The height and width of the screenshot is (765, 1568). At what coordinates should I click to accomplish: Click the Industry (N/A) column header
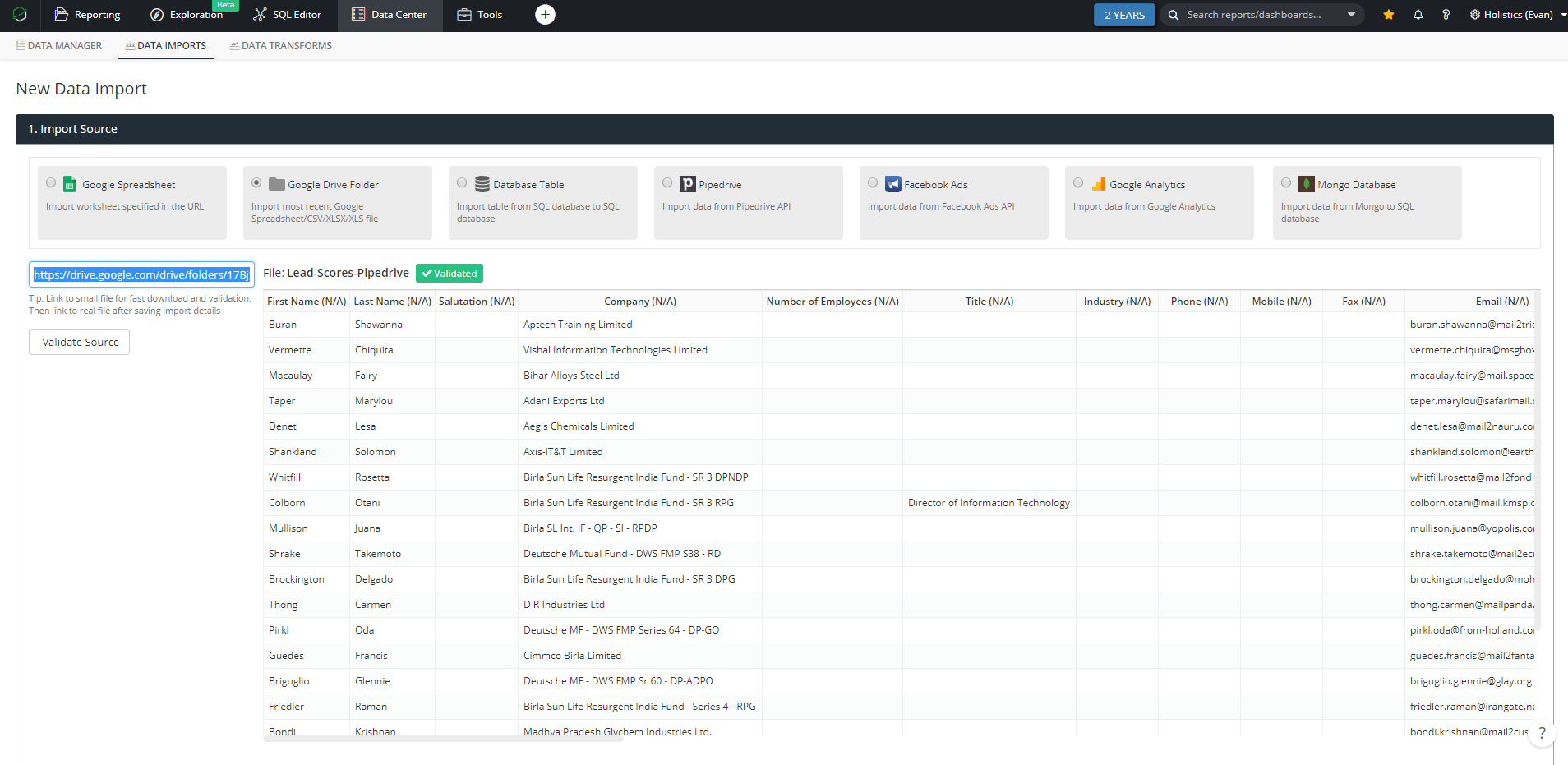point(1117,302)
